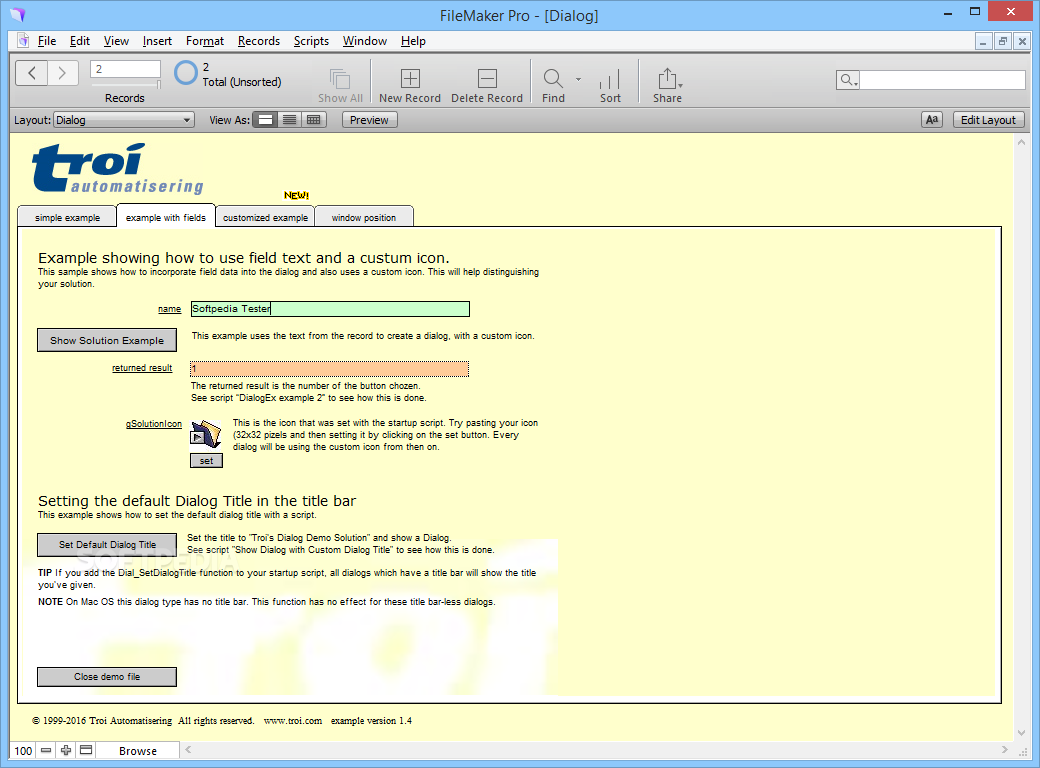The width and height of the screenshot is (1040, 768).
Task: Click the name field label
Action: tap(169, 309)
